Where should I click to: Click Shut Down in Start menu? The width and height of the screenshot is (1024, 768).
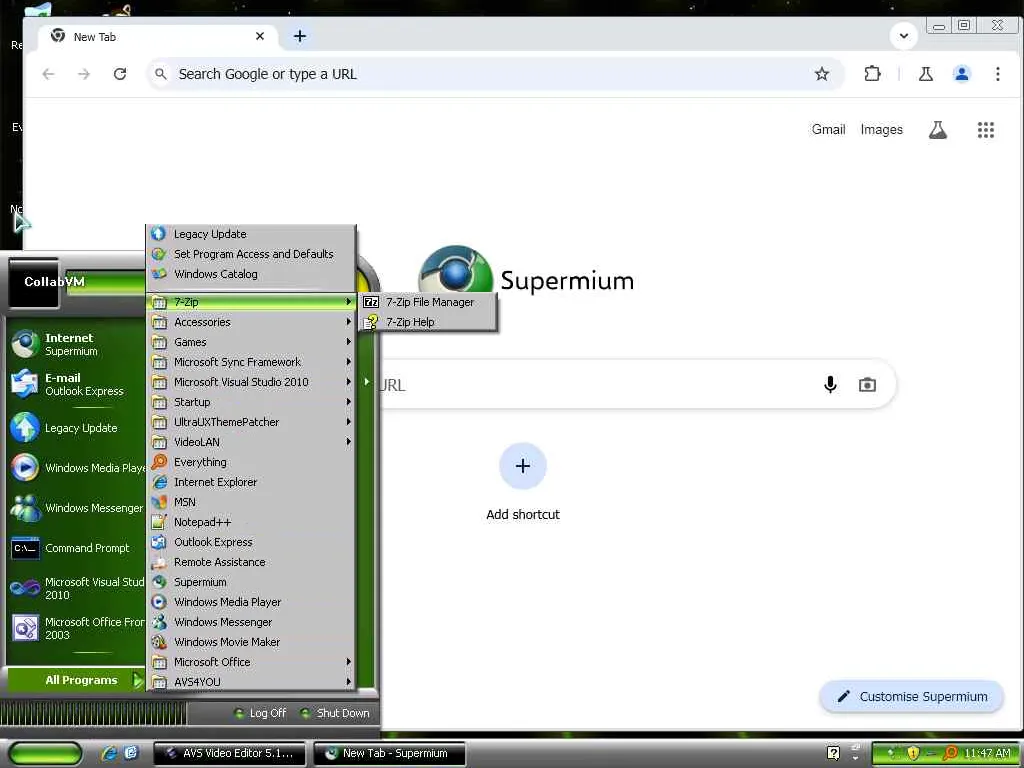tap(334, 713)
